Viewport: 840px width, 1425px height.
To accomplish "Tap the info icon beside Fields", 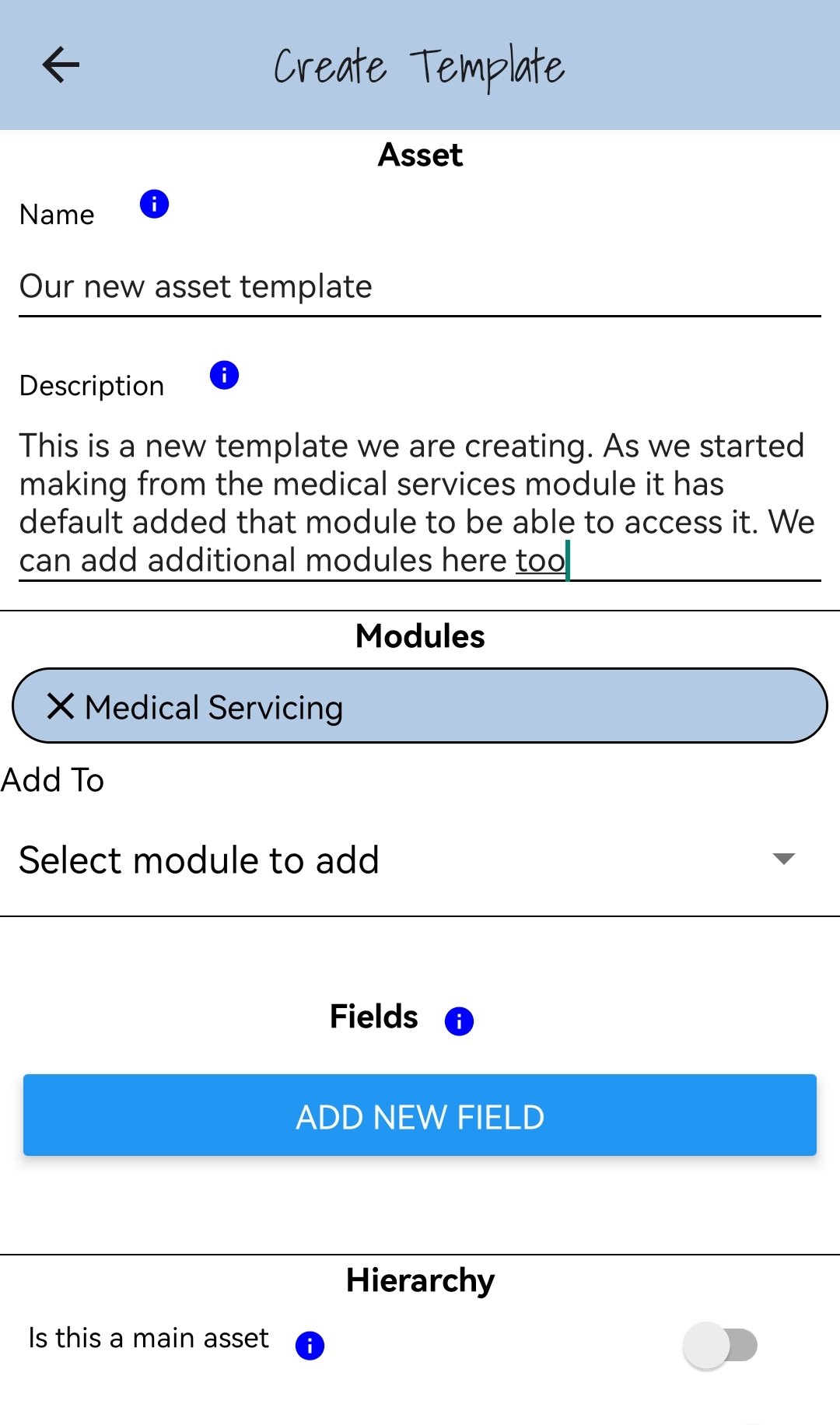I will tap(459, 1021).
